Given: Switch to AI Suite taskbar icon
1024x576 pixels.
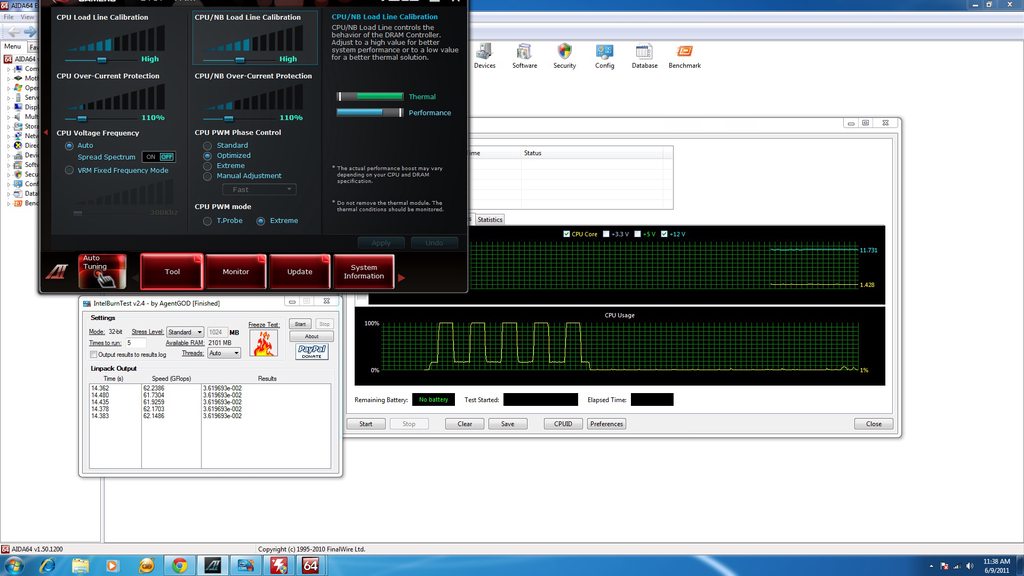Looking at the screenshot, I should [x=213, y=566].
